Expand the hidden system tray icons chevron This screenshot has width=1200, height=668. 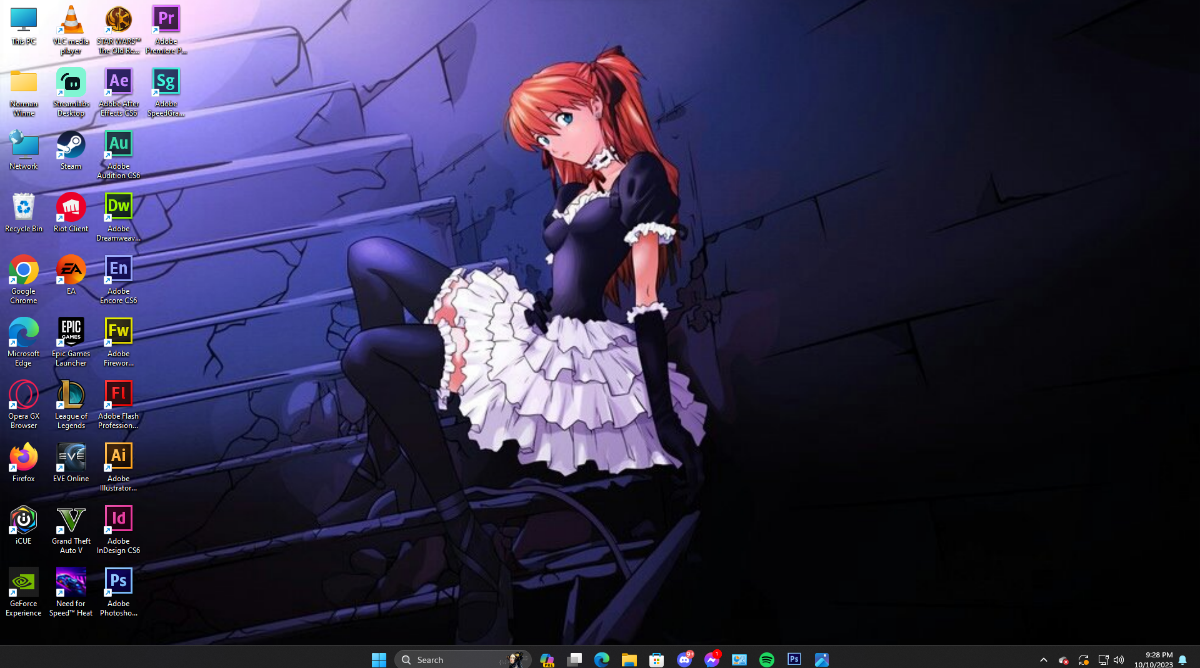(x=1044, y=660)
